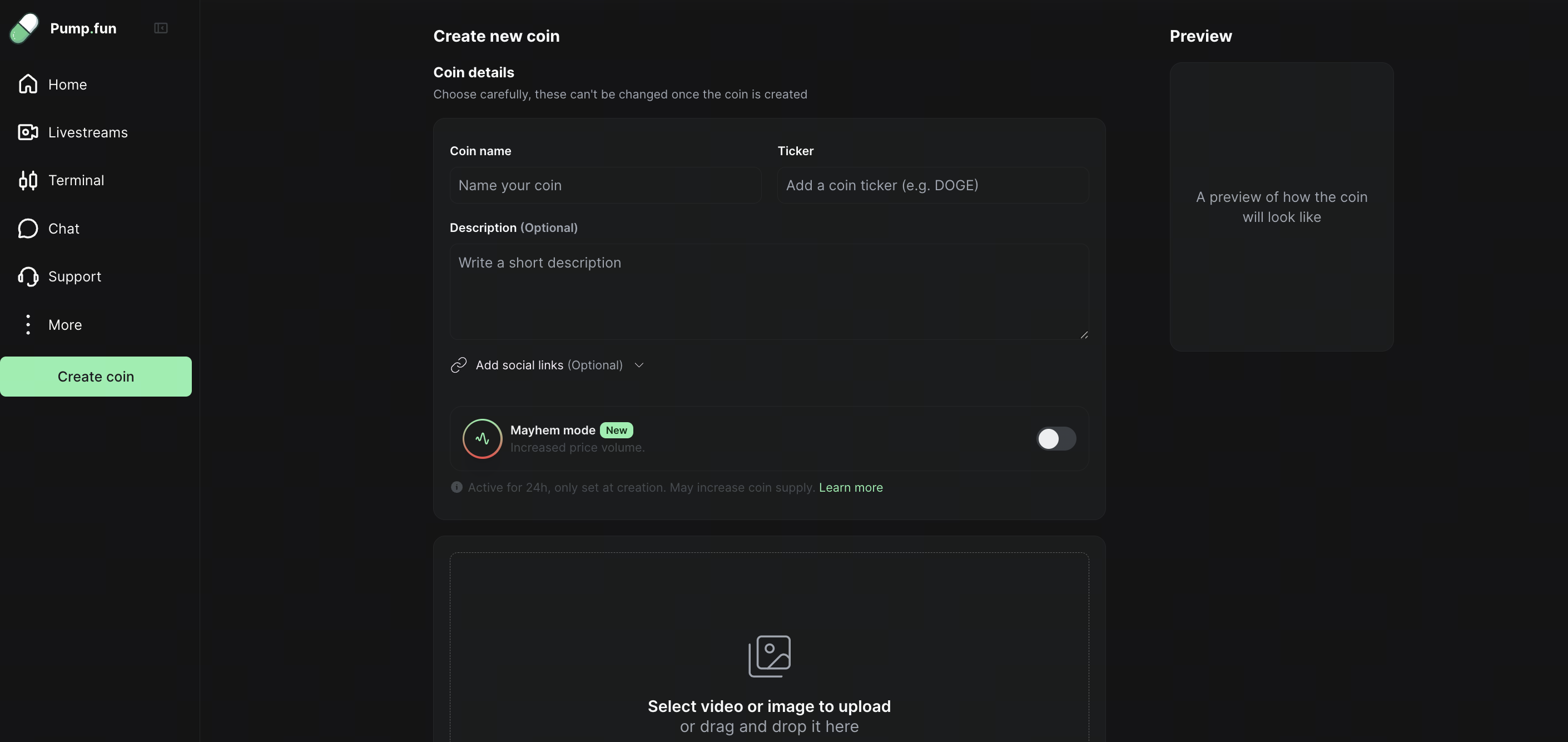Open Chat using the speech bubble icon
The width and height of the screenshot is (1568, 742).
coord(27,228)
